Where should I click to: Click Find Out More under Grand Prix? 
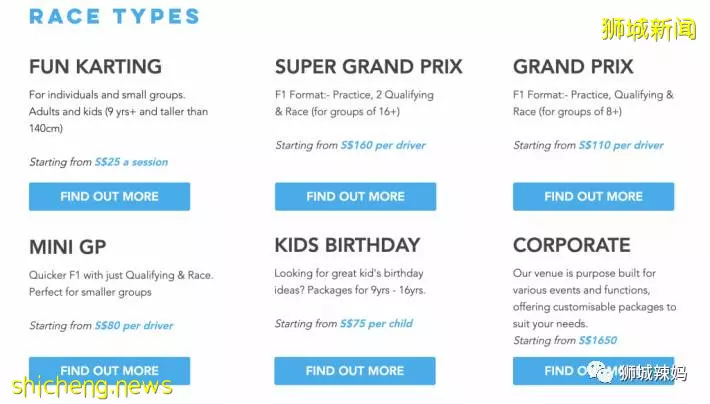(594, 197)
